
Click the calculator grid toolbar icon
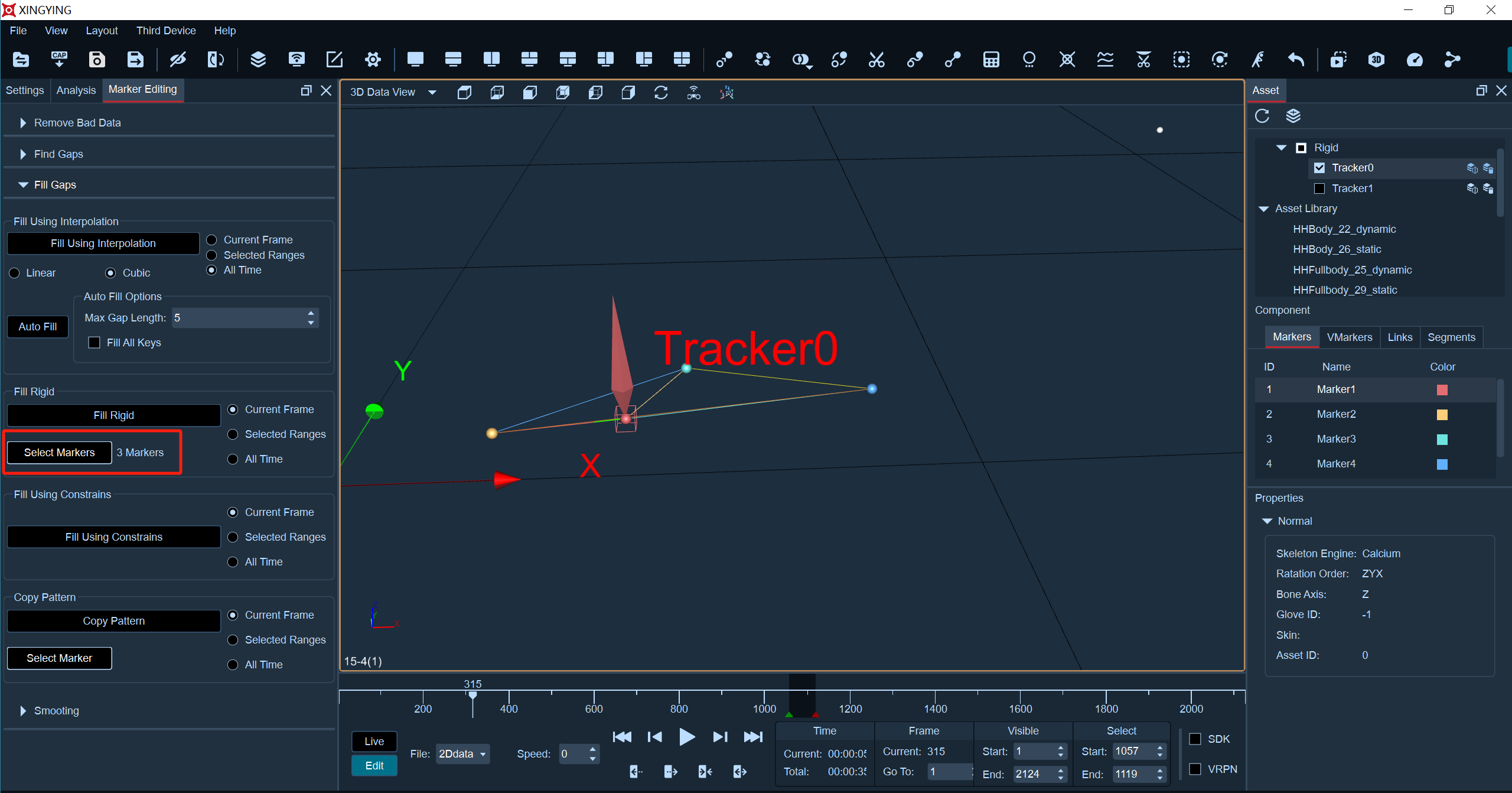tap(991, 59)
